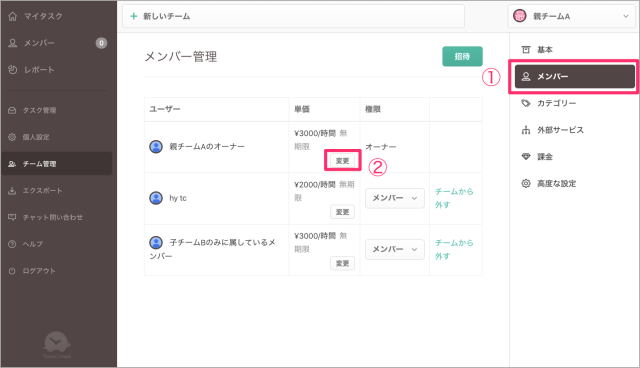Click 変更 for hy tc rate
This screenshot has width=640, height=368.
(x=342, y=212)
